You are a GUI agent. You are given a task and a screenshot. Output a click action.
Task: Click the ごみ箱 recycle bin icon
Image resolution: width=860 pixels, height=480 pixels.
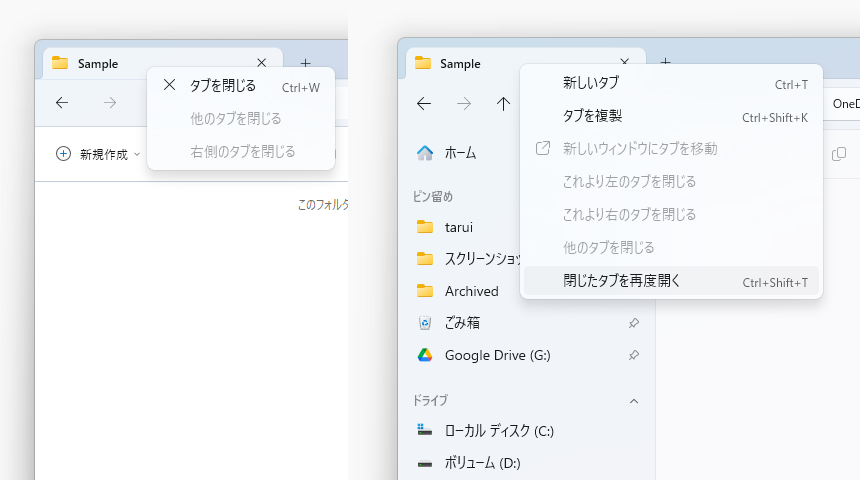[425, 323]
